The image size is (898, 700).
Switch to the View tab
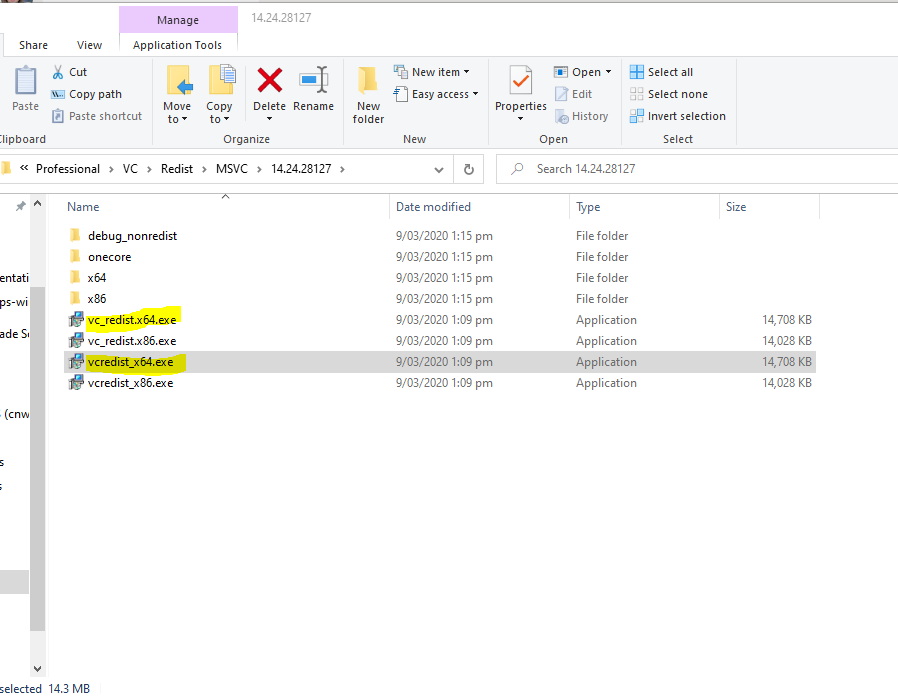click(89, 44)
